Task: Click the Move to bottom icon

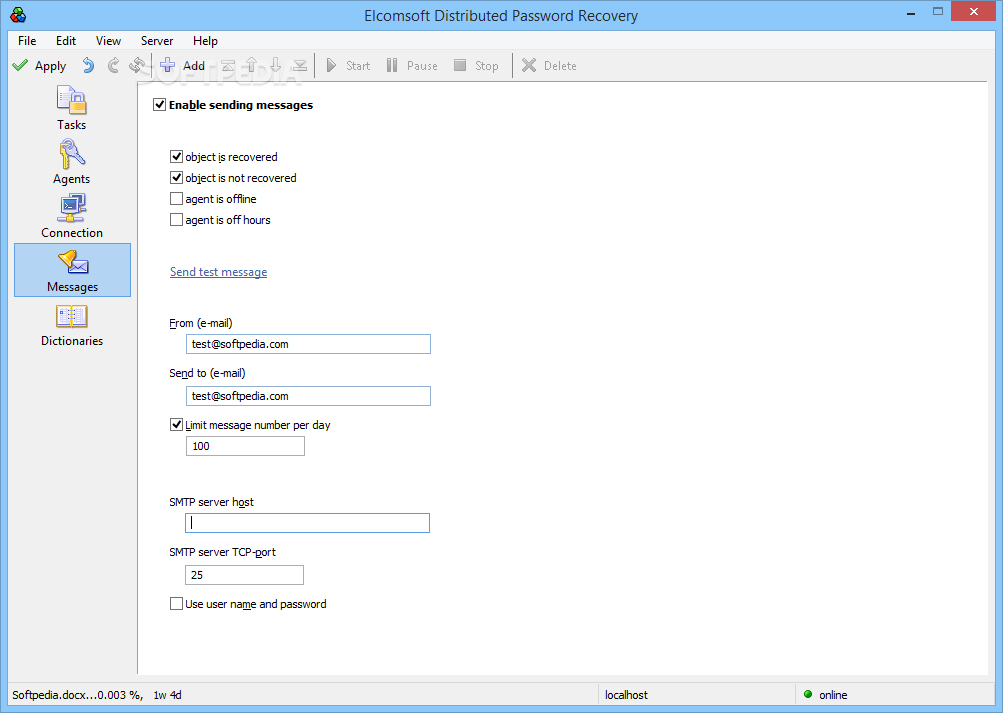Action: (300, 65)
